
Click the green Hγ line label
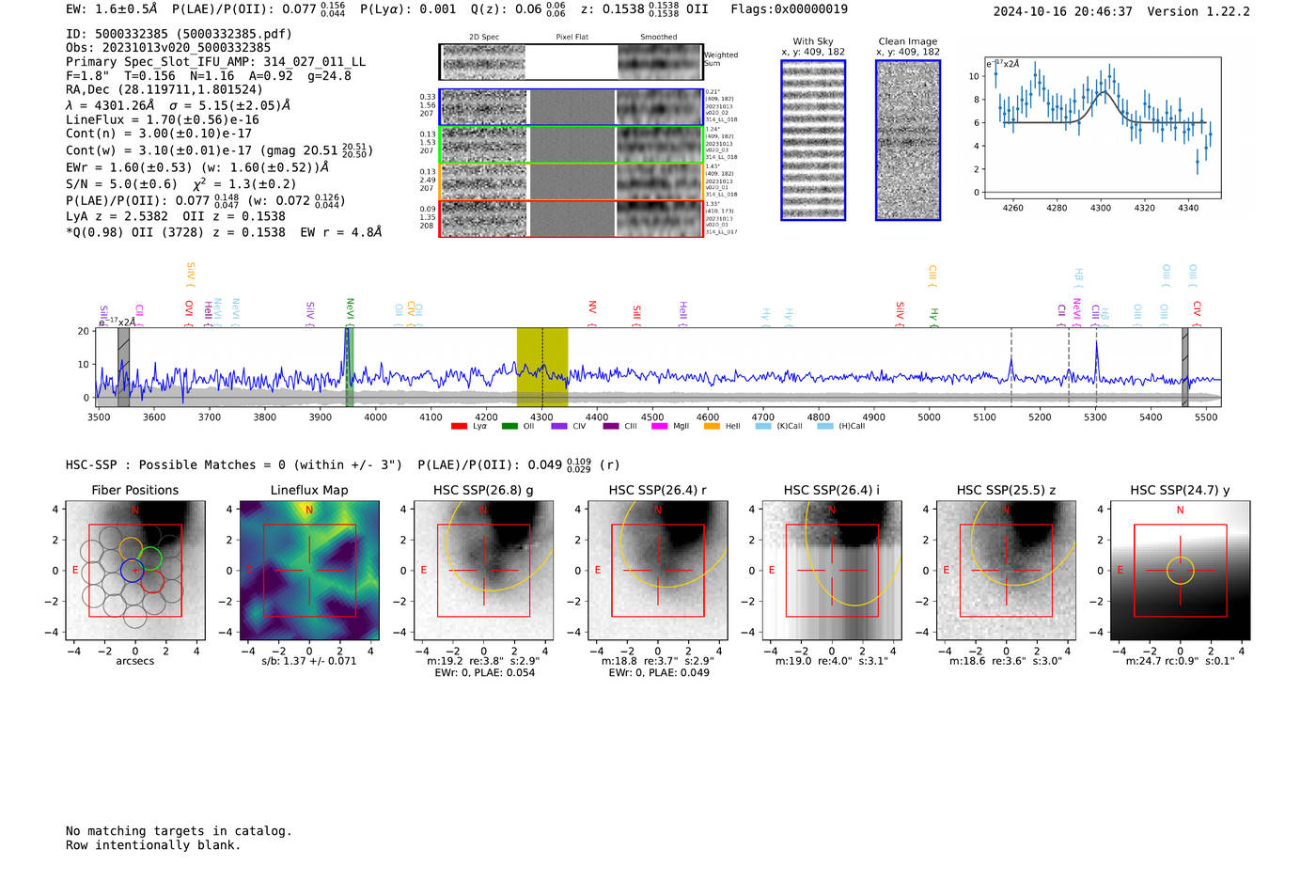click(x=933, y=316)
